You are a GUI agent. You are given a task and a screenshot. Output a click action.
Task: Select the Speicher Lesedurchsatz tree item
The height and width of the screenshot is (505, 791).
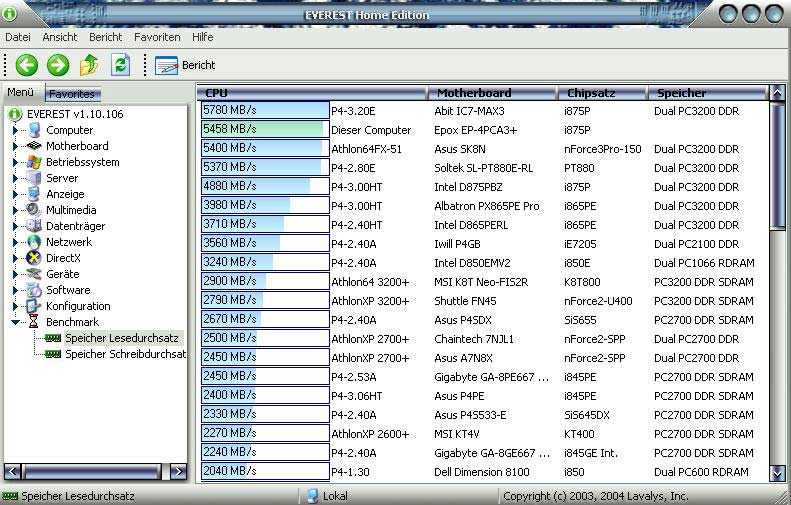tap(122, 338)
